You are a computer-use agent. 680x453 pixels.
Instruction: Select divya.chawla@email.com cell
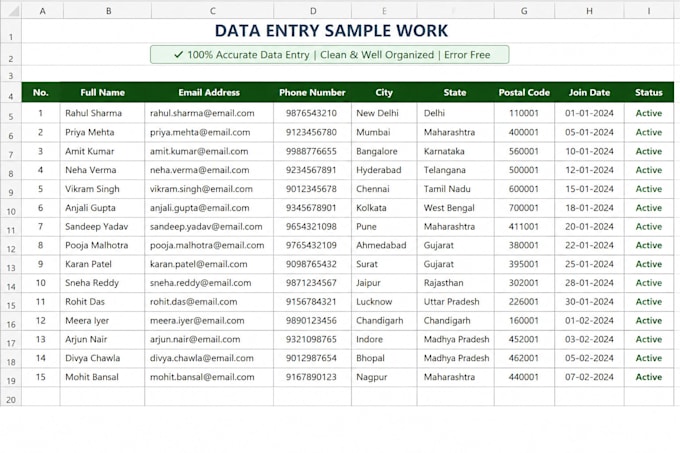pyautogui.click(x=209, y=358)
